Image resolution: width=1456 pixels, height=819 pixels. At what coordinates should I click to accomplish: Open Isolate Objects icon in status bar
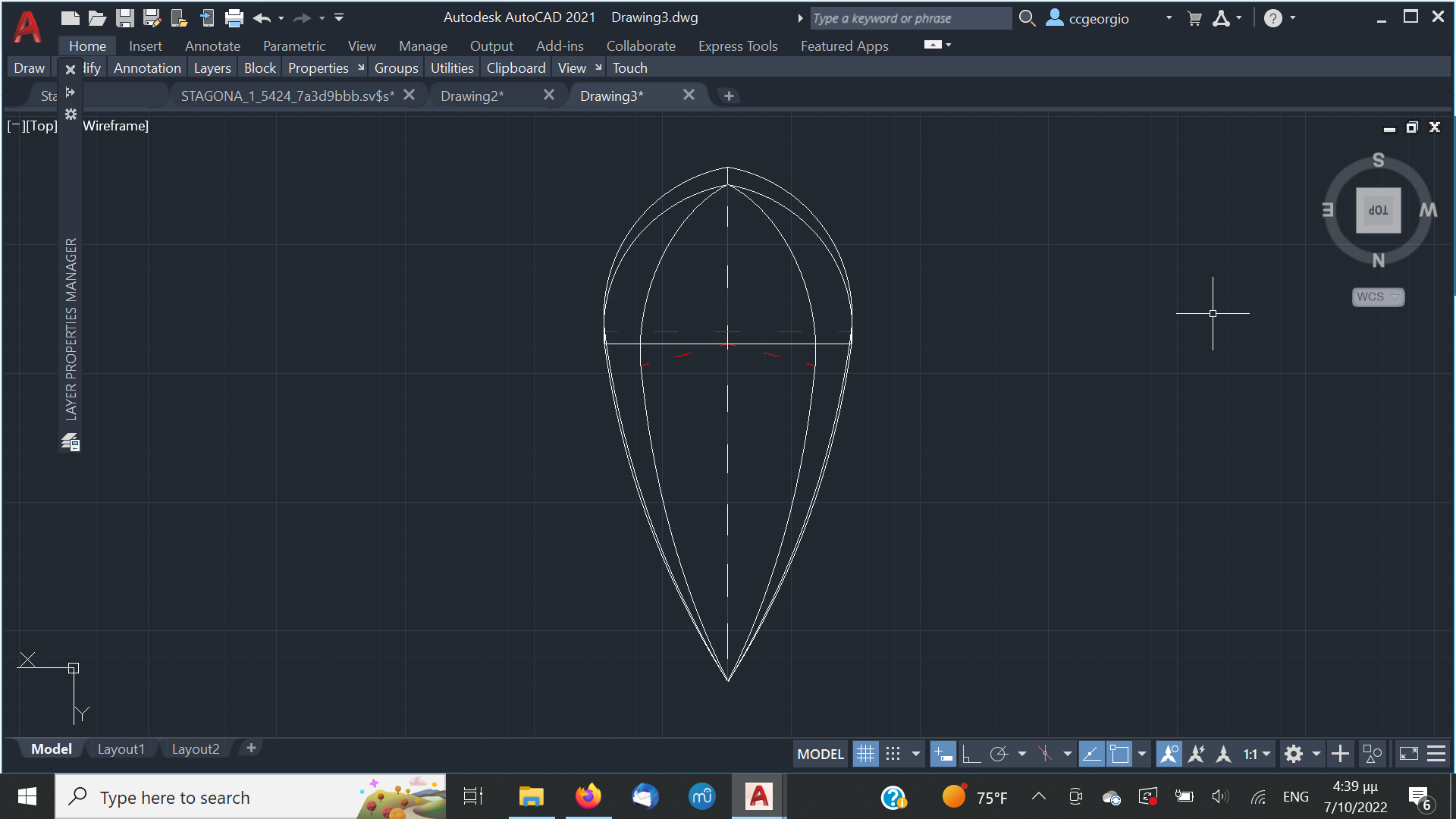click(1372, 754)
